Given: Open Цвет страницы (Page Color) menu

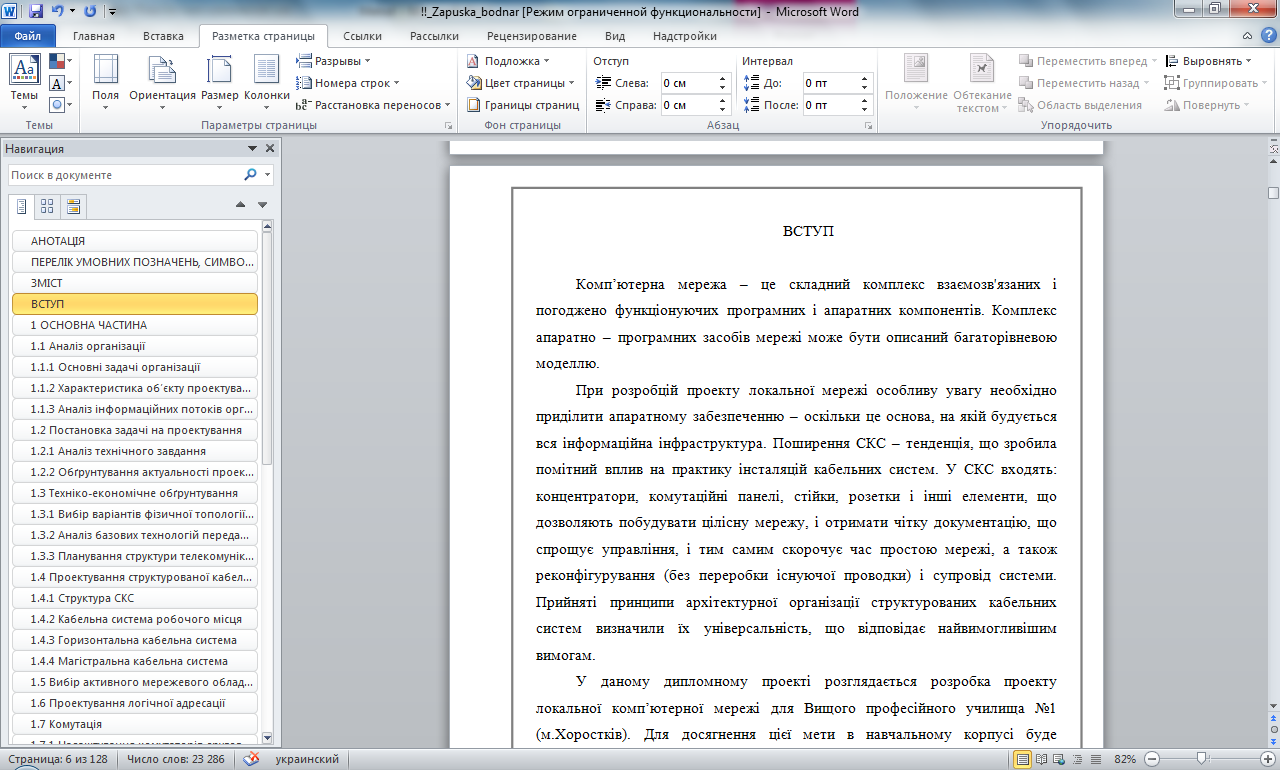Looking at the screenshot, I should [x=521, y=83].
